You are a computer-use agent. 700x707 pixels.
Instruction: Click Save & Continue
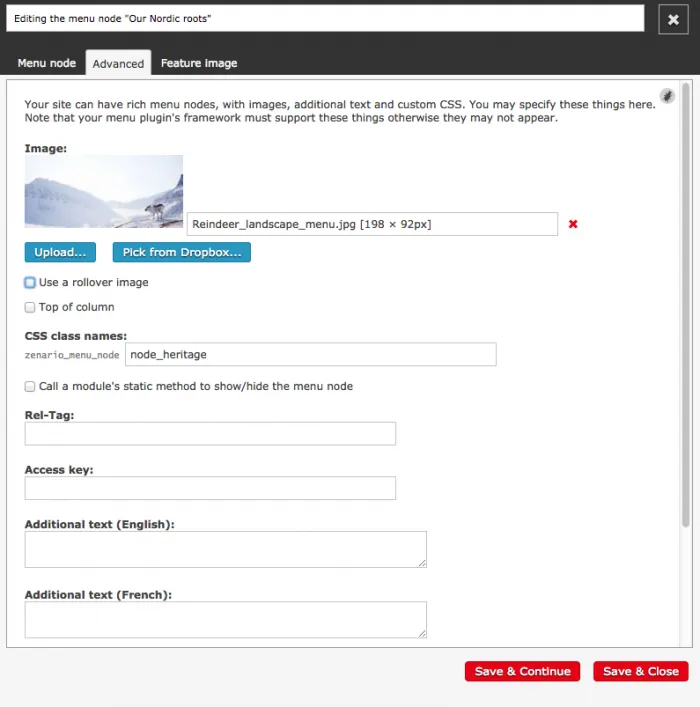tap(522, 671)
